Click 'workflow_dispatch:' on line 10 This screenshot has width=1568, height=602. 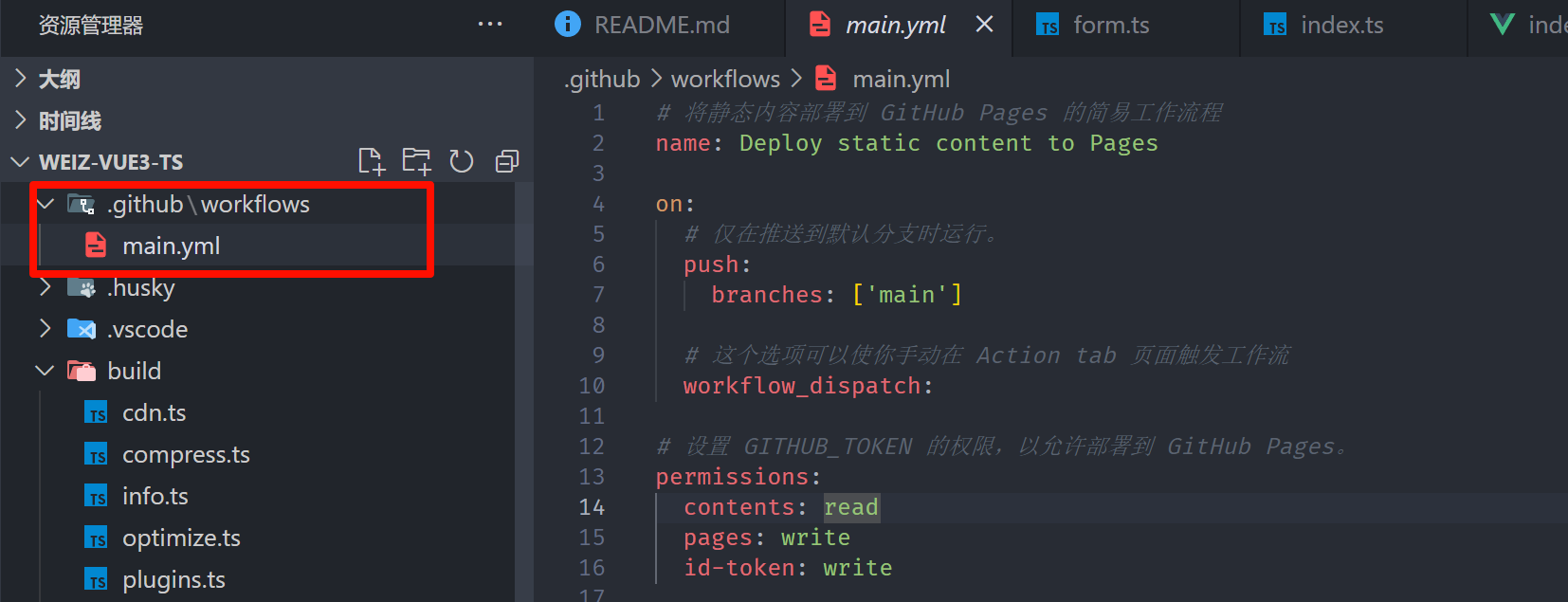pos(808,386)
